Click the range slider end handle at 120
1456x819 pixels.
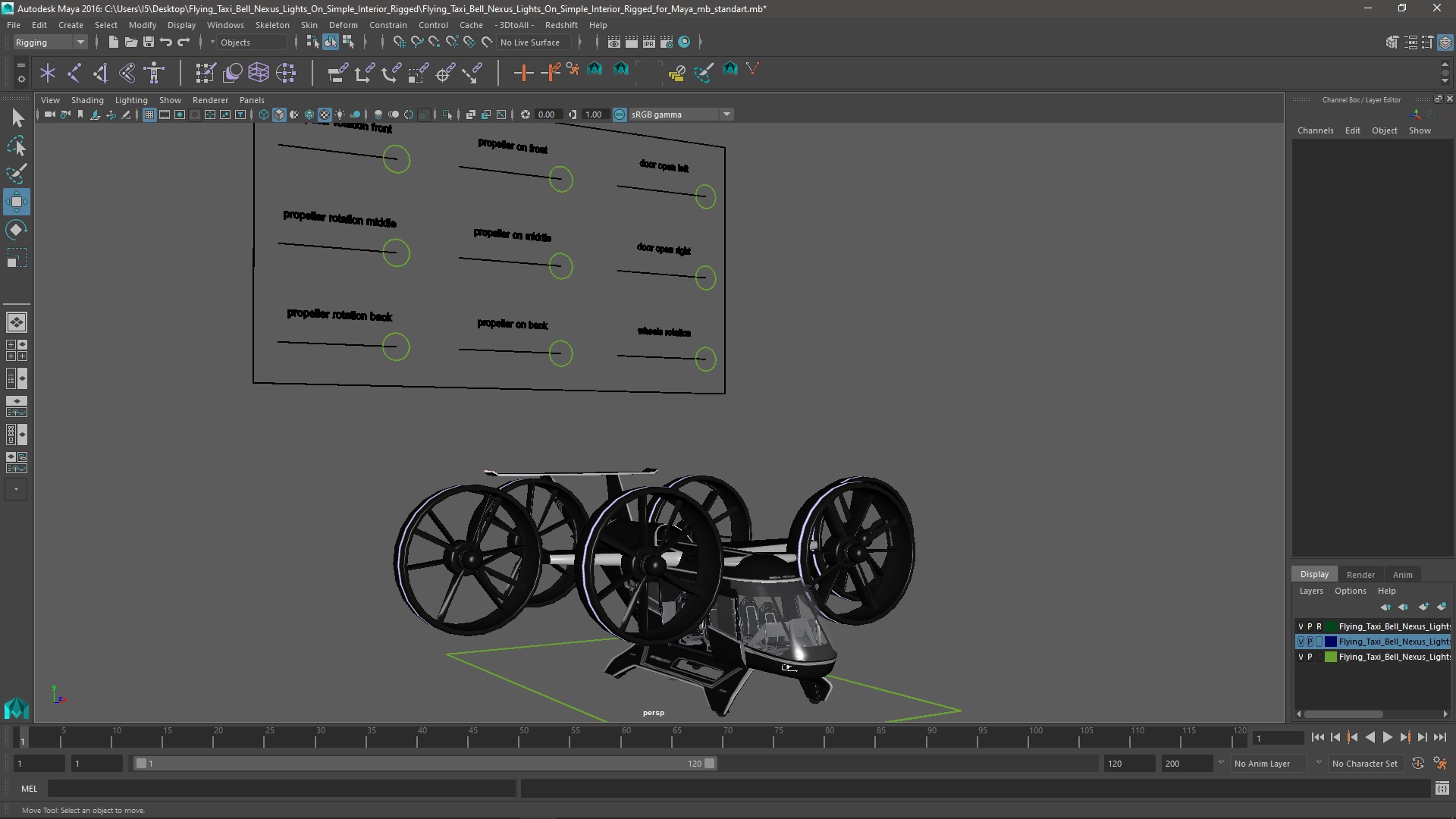710,764
